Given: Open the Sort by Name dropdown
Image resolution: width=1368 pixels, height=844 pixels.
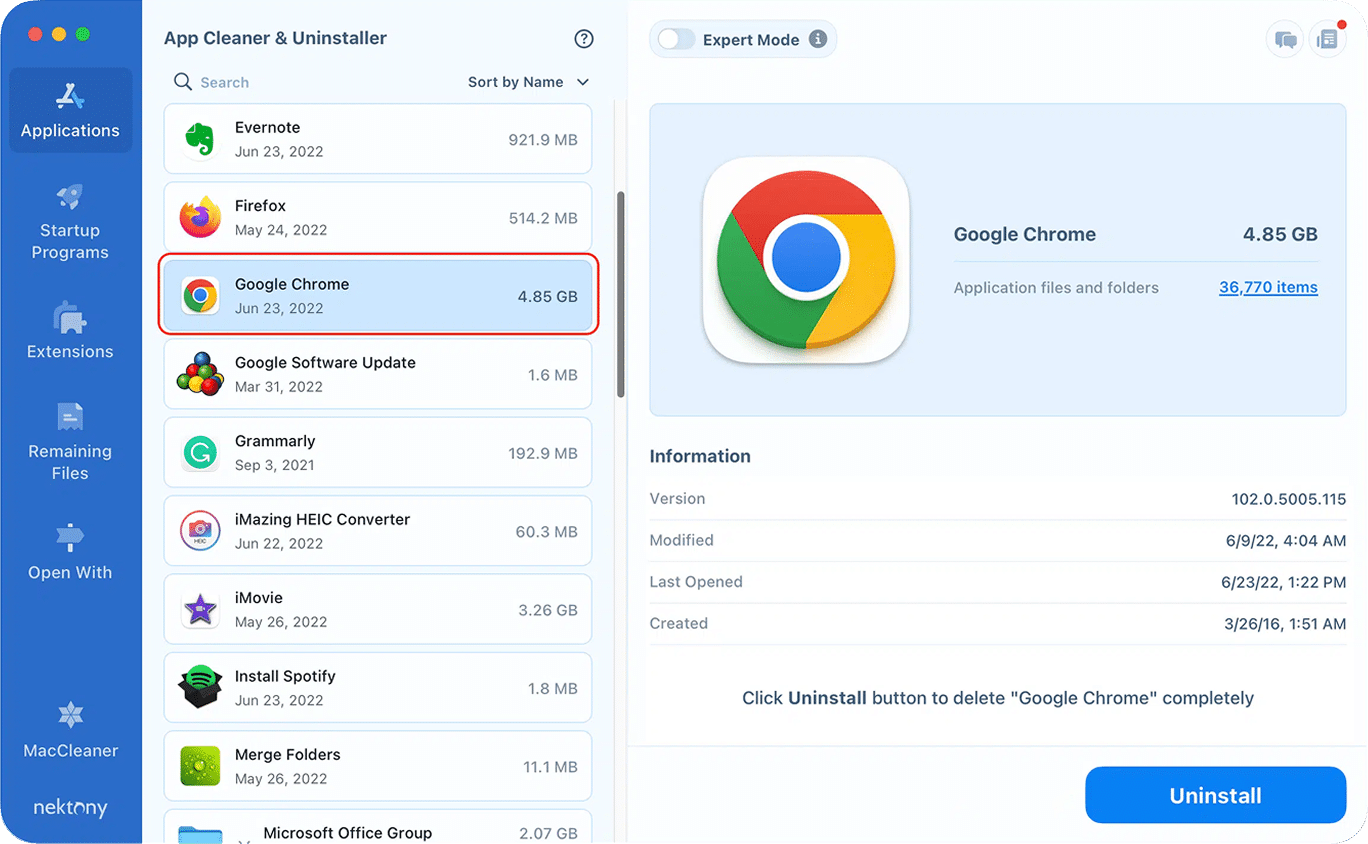Looking at the screenshot, I should click(x=529, y=82).
